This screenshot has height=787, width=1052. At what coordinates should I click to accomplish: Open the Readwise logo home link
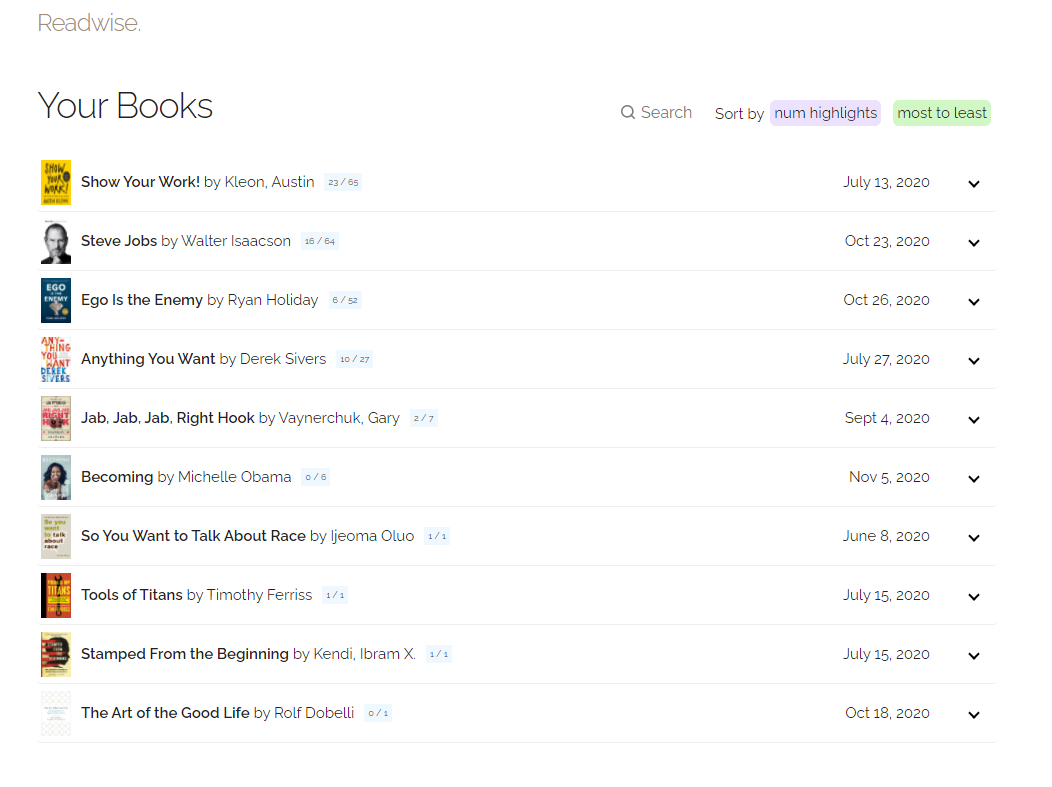pos(89,23)
